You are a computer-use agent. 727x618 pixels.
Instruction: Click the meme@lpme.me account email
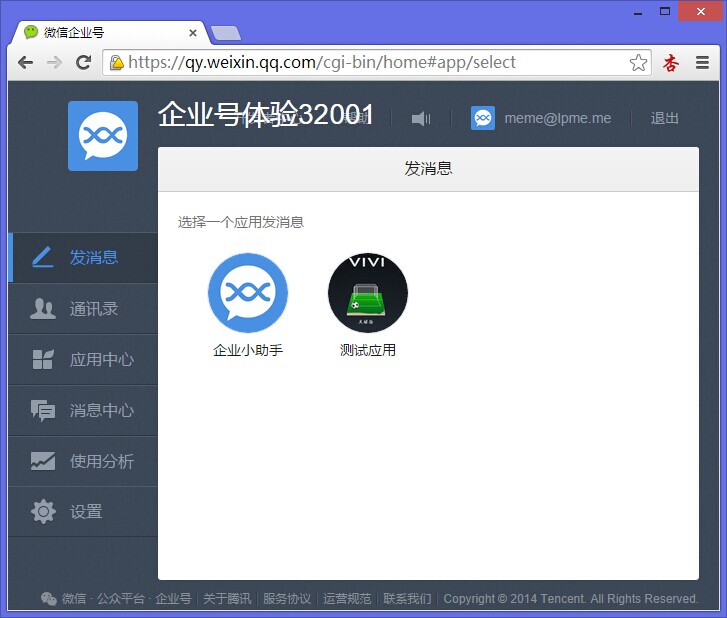click(x=557, y=118)
